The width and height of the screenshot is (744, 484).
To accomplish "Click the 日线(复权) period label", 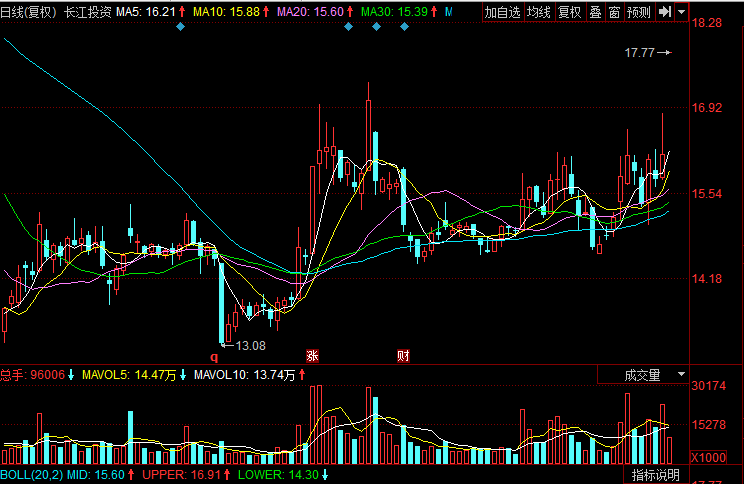I will tap(28, 12).
